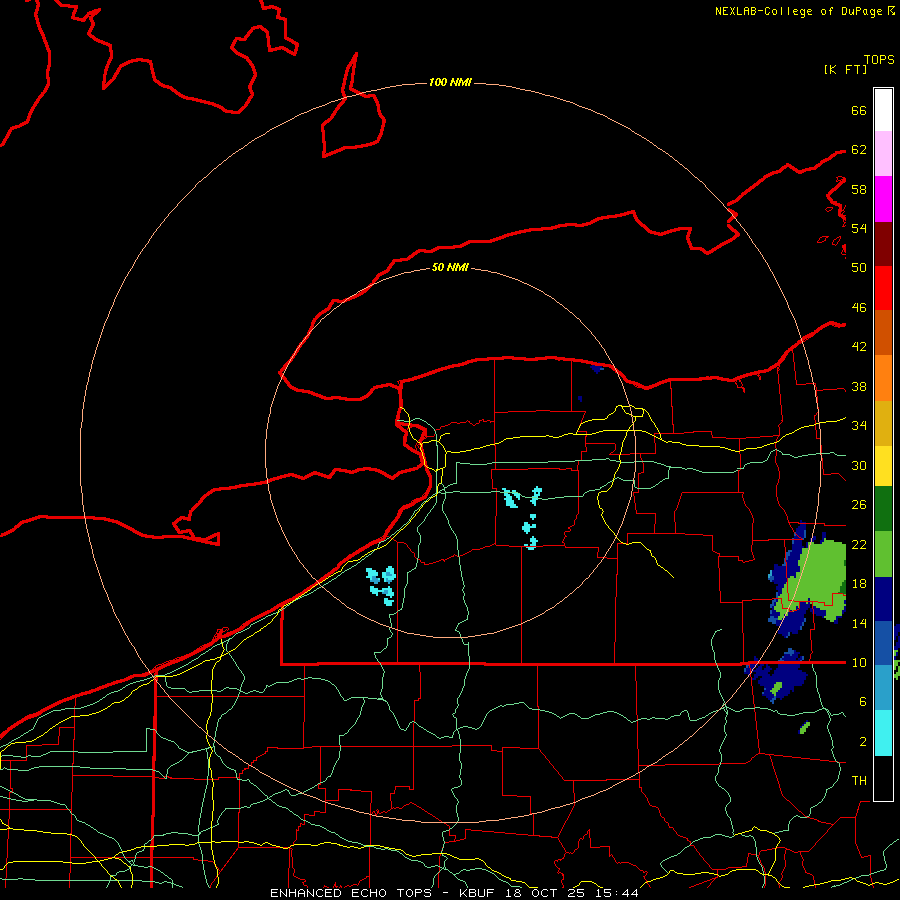Click the bright red swatch between 46 and 50
900x900 pixels.
883,288
